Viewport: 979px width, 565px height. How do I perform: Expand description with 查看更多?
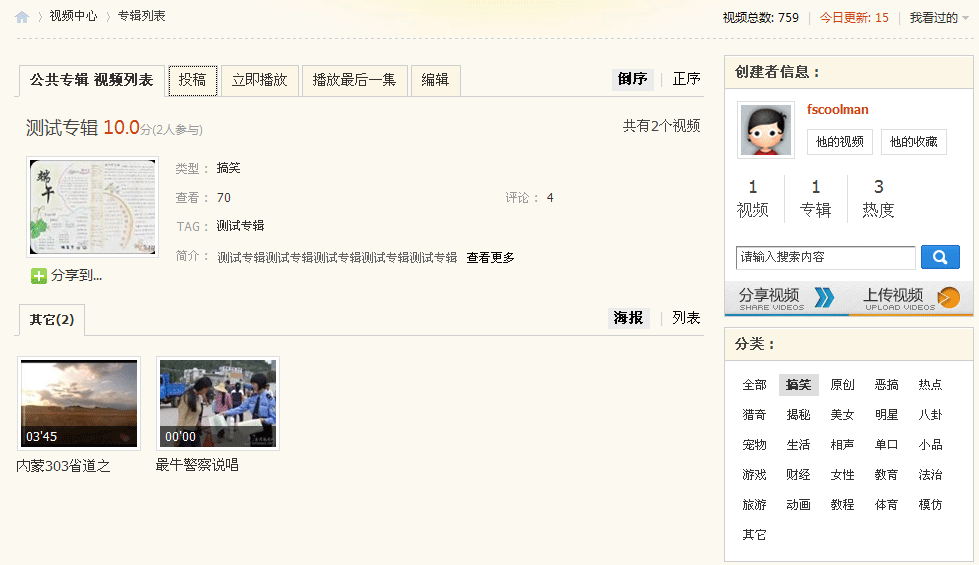[x=490, y=257]
